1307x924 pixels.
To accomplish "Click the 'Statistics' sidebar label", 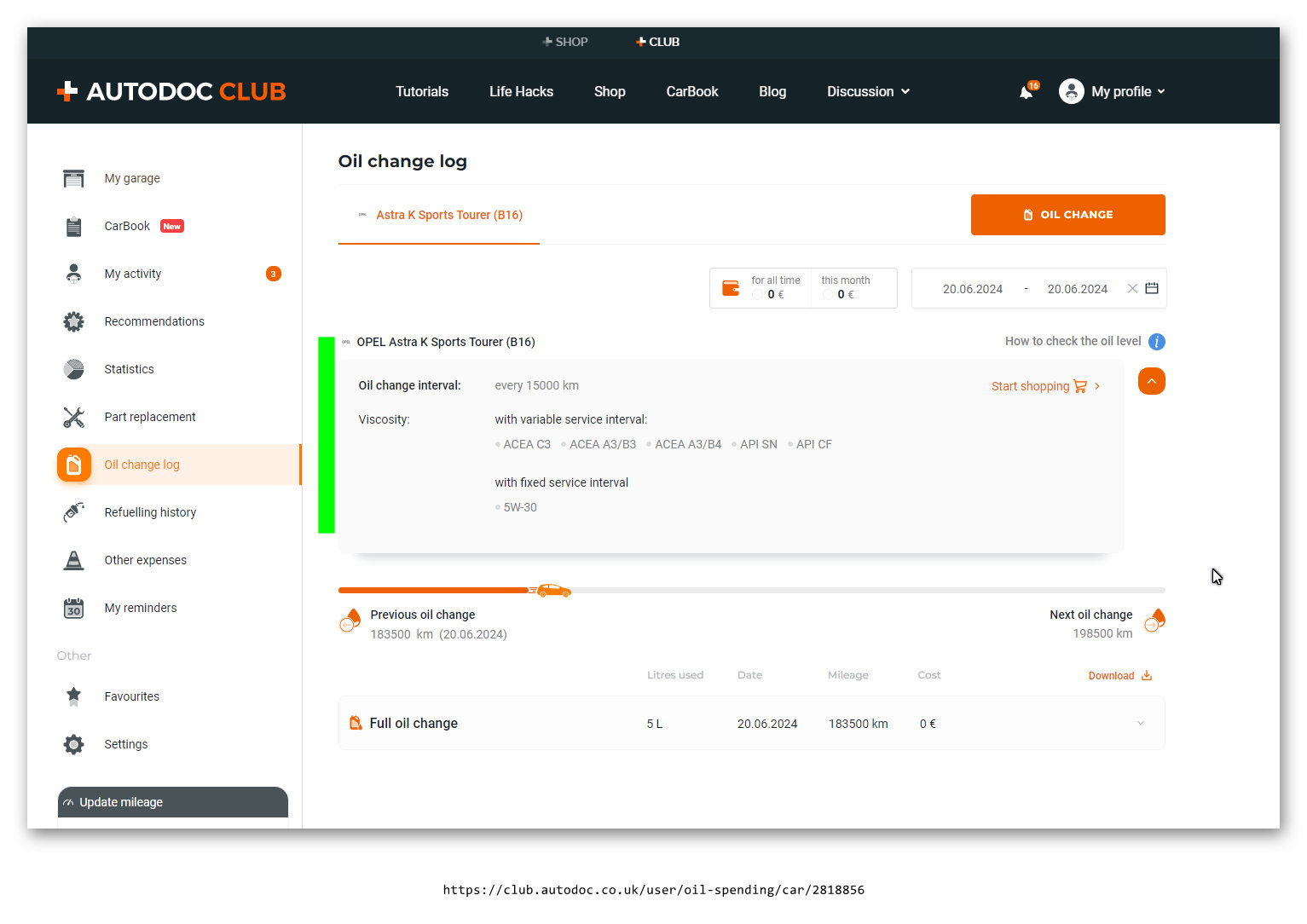I will [130, 369].
